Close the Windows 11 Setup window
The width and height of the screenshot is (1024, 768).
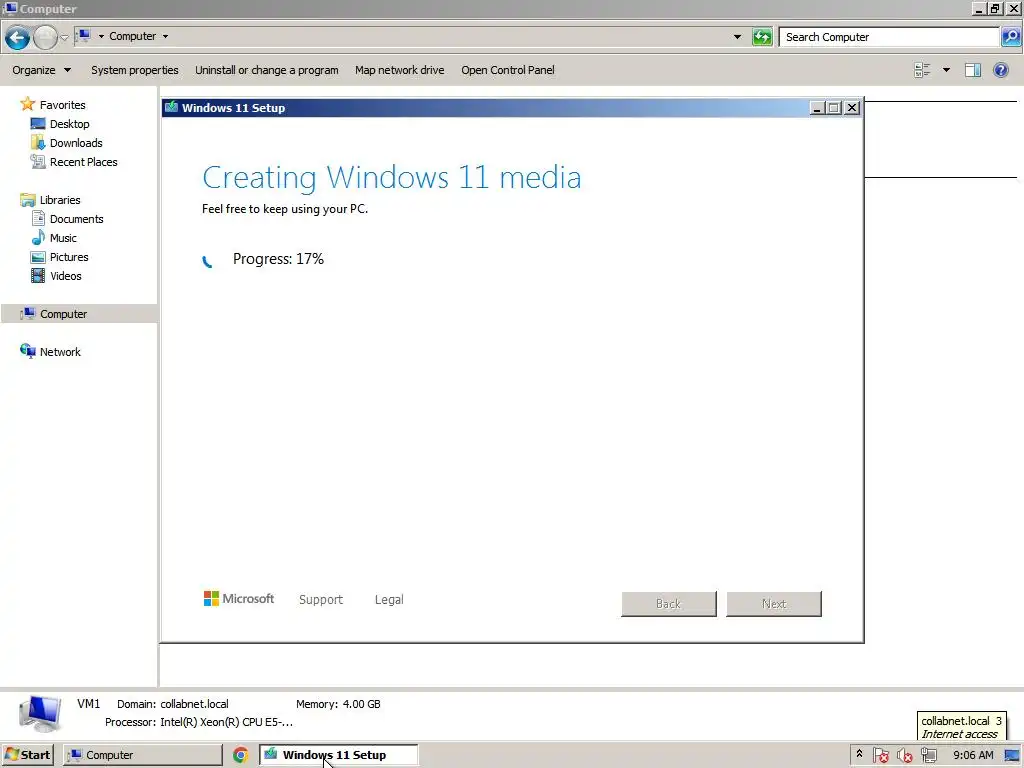(852, 108)
